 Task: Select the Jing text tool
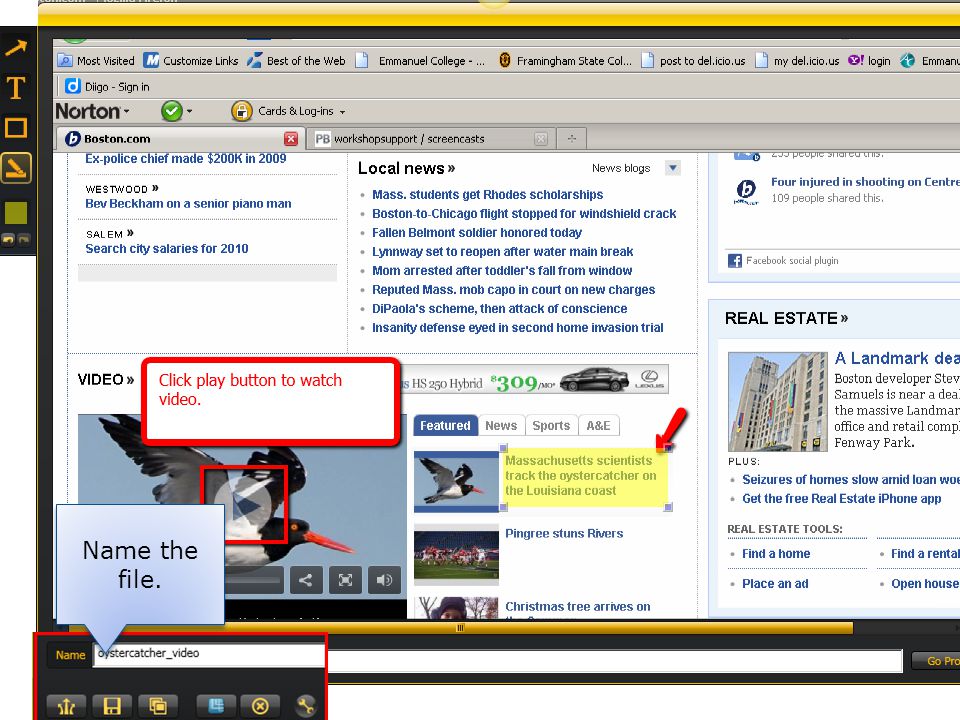[16, 88]
